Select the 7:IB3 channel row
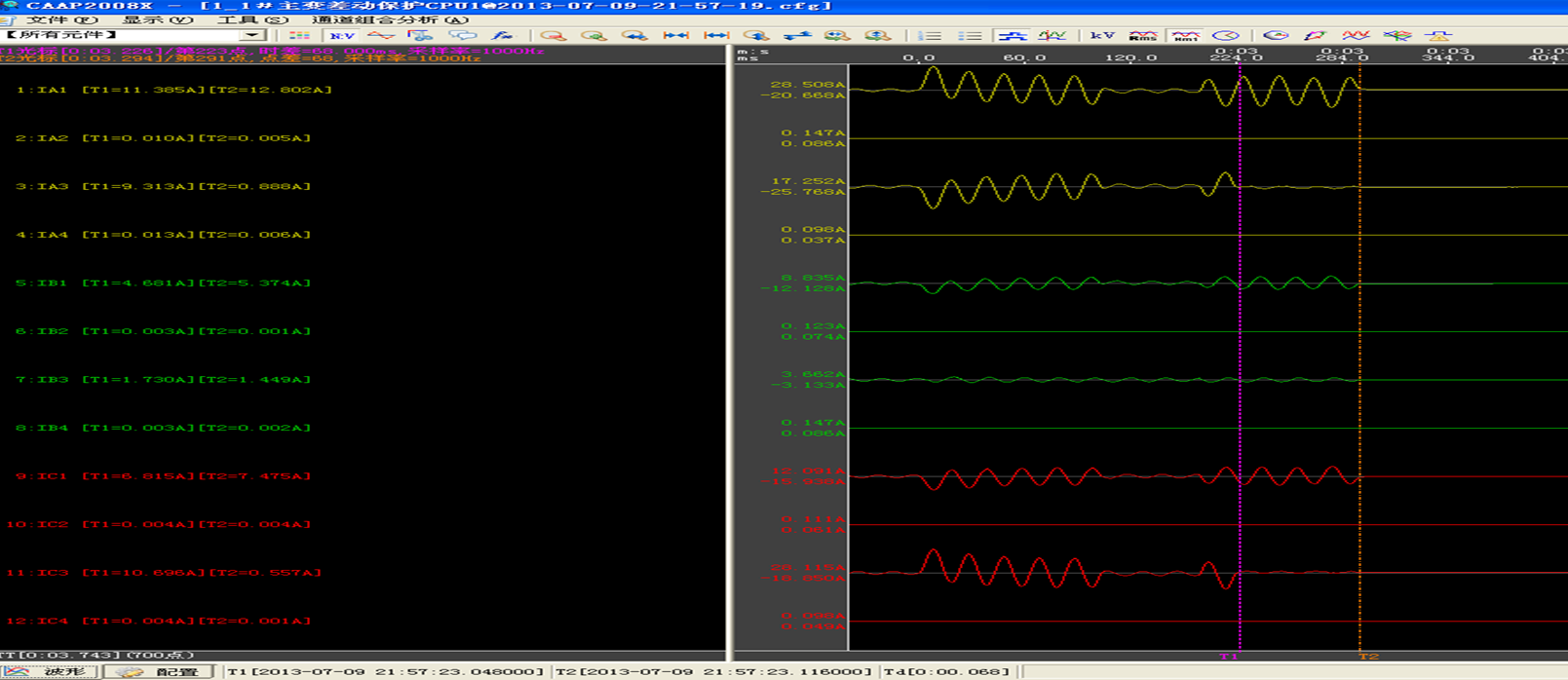The height and width of the screenshot is (680, 1568). 164,380
